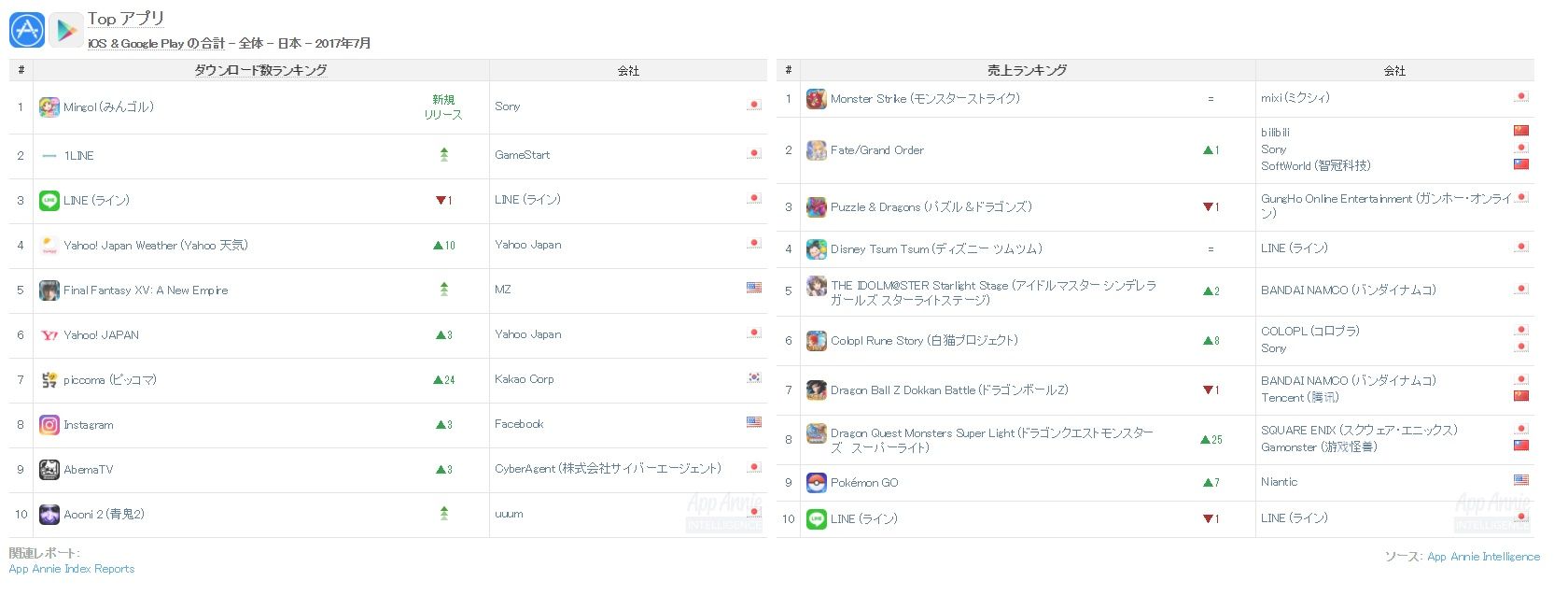Click 売上ランキング column header

[x=1027, y=70]
